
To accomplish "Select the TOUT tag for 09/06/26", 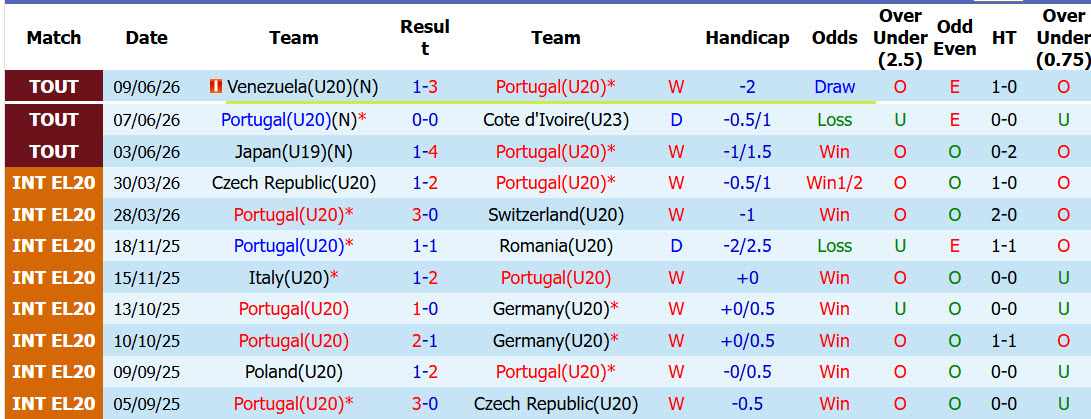I will [x=54, y=87].
